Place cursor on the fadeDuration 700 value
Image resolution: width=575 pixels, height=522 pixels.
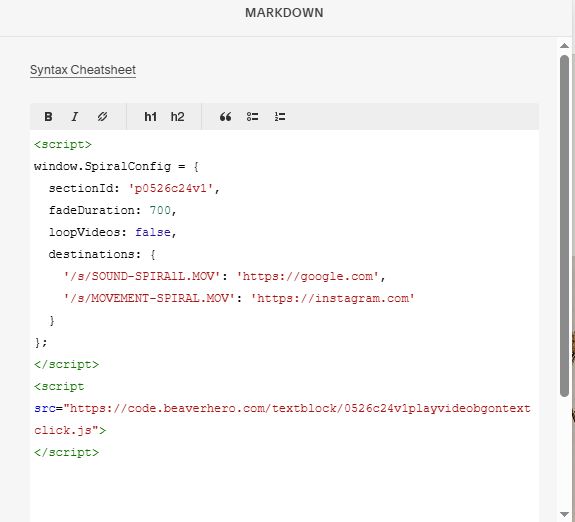160,210
